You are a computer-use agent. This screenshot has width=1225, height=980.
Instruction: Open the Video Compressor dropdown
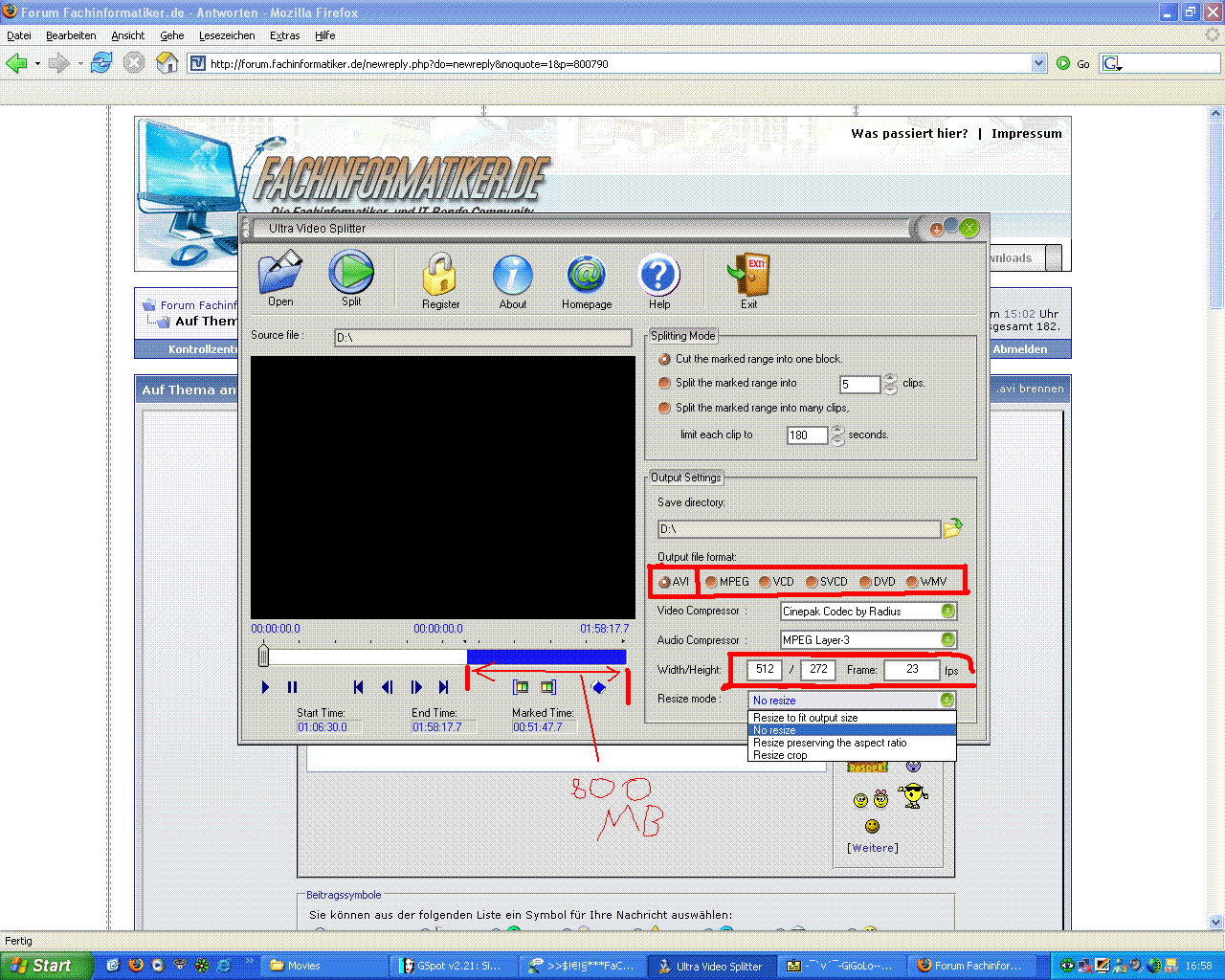pyautogui.click(x=947, y=611)
